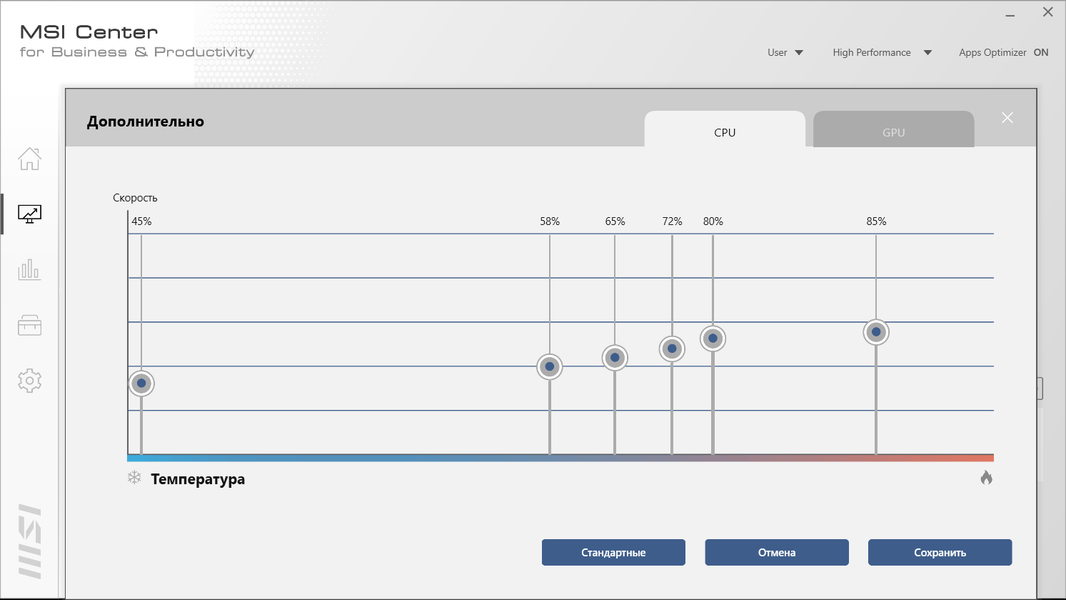This screenshot has height=600, width=1066.
Task: Select the 45% fan speed handle
Action: click(141, 383)
